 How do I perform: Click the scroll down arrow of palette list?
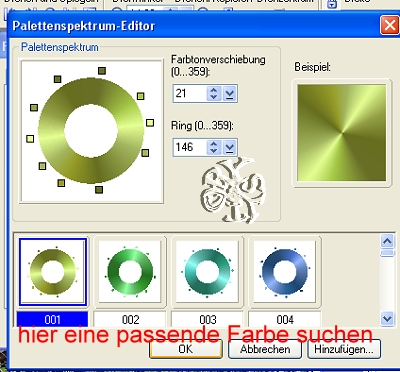(387, 319)
